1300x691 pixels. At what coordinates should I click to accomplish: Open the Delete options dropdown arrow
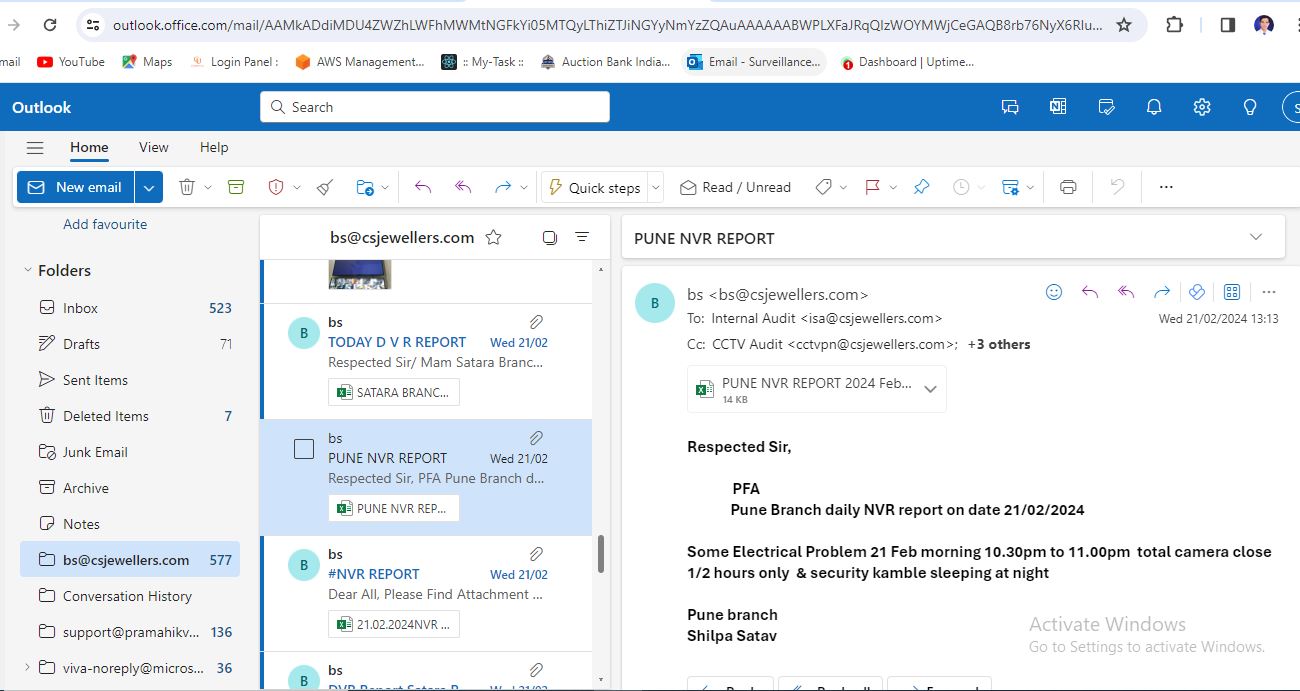[208, 187]
